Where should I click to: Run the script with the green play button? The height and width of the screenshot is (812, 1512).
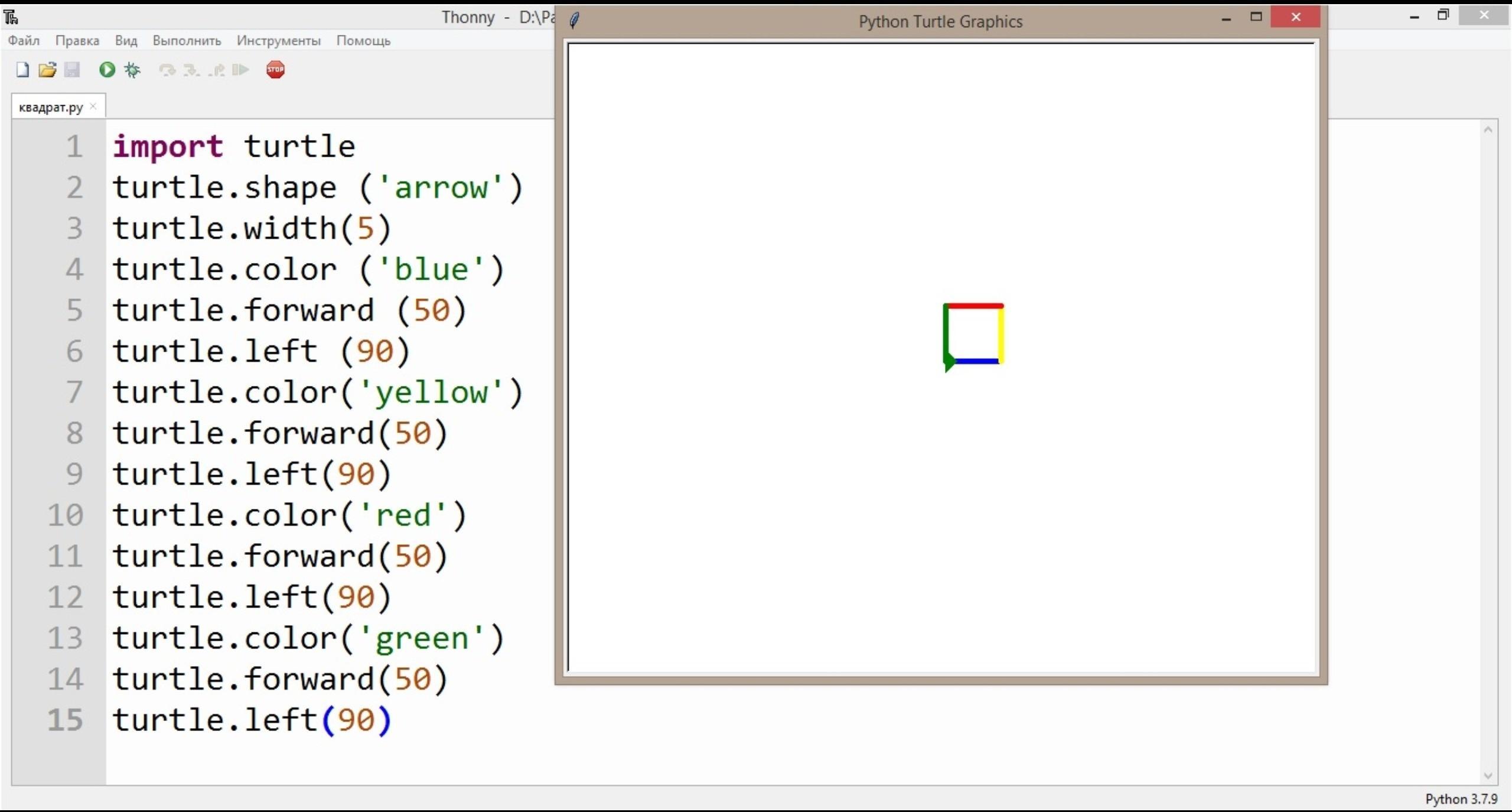(x=107, y=70)
